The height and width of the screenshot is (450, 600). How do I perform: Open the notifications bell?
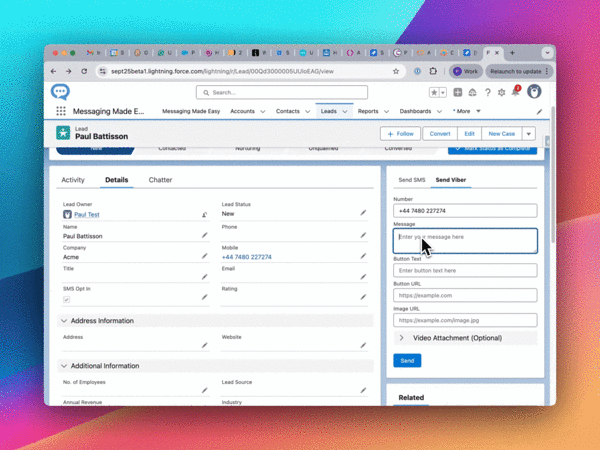tap(516, 92)
